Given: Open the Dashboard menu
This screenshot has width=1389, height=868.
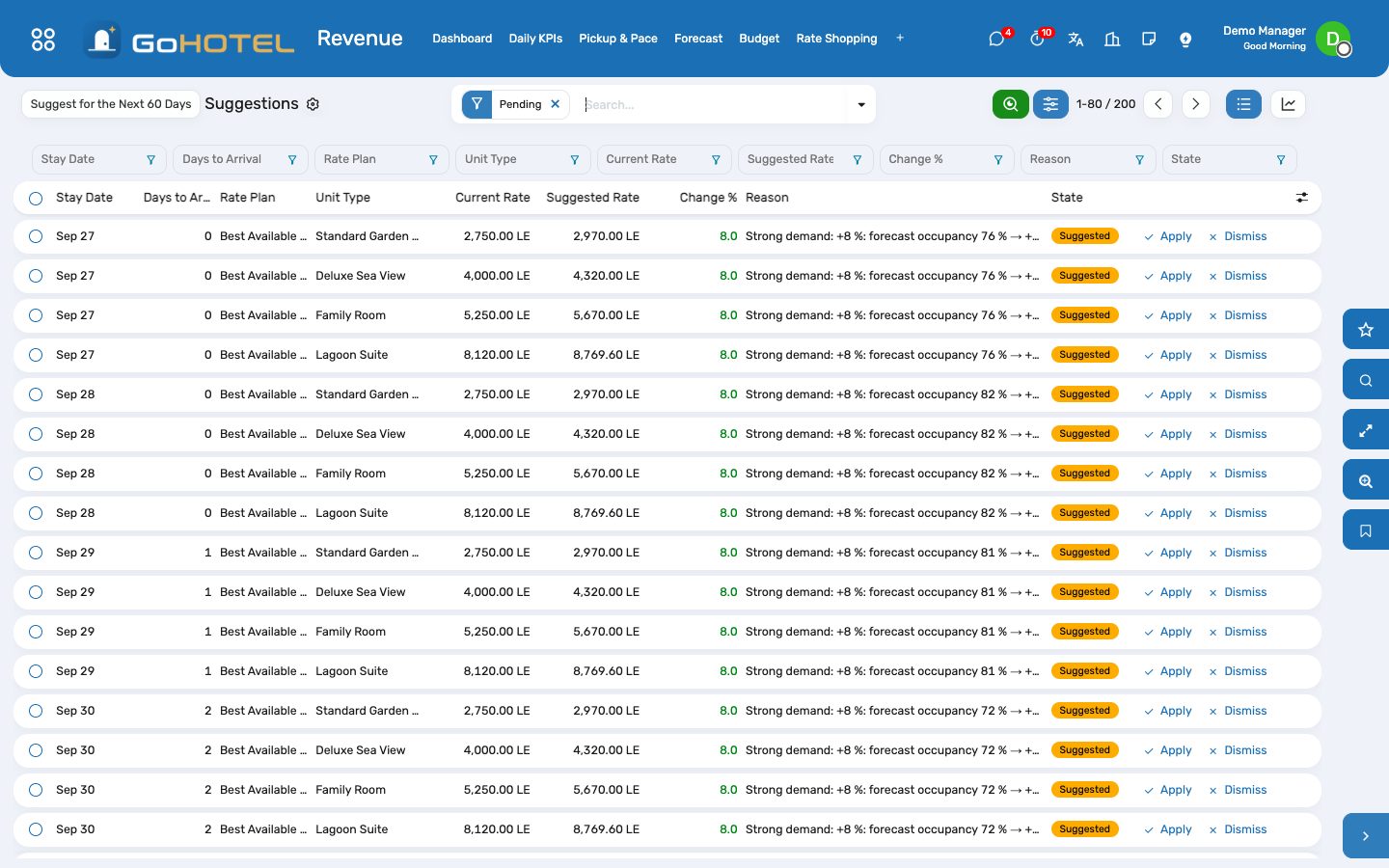Looking at the screenshot, I should 462,39.
